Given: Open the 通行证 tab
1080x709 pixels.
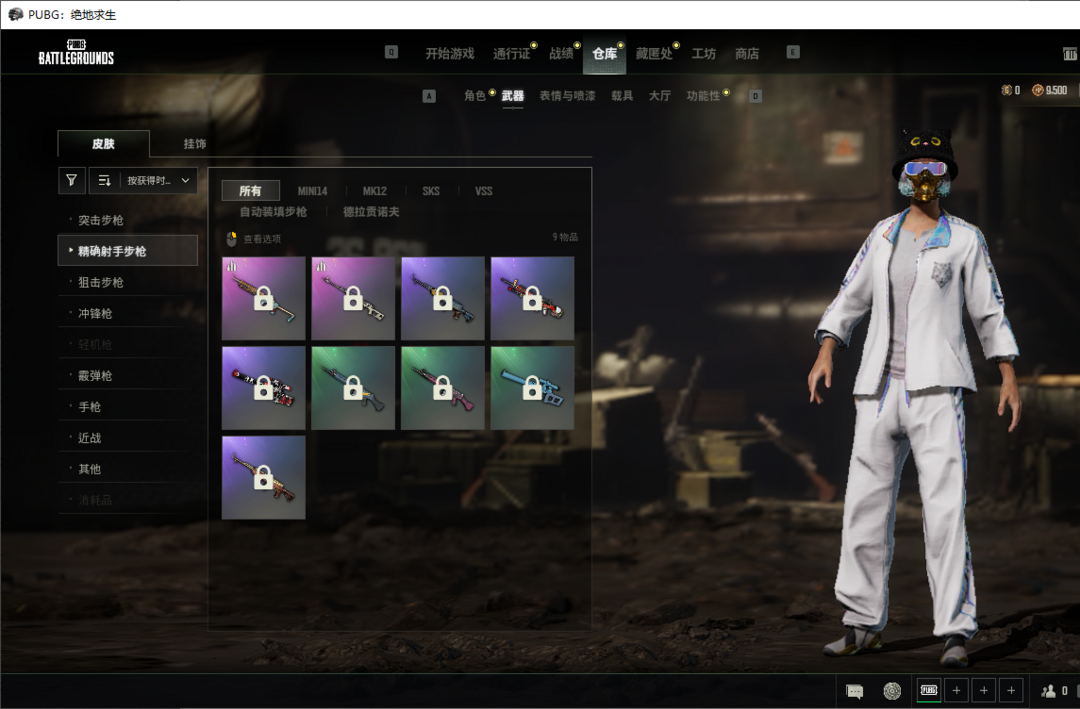Looking at the screenshot, I should (512, 54).
